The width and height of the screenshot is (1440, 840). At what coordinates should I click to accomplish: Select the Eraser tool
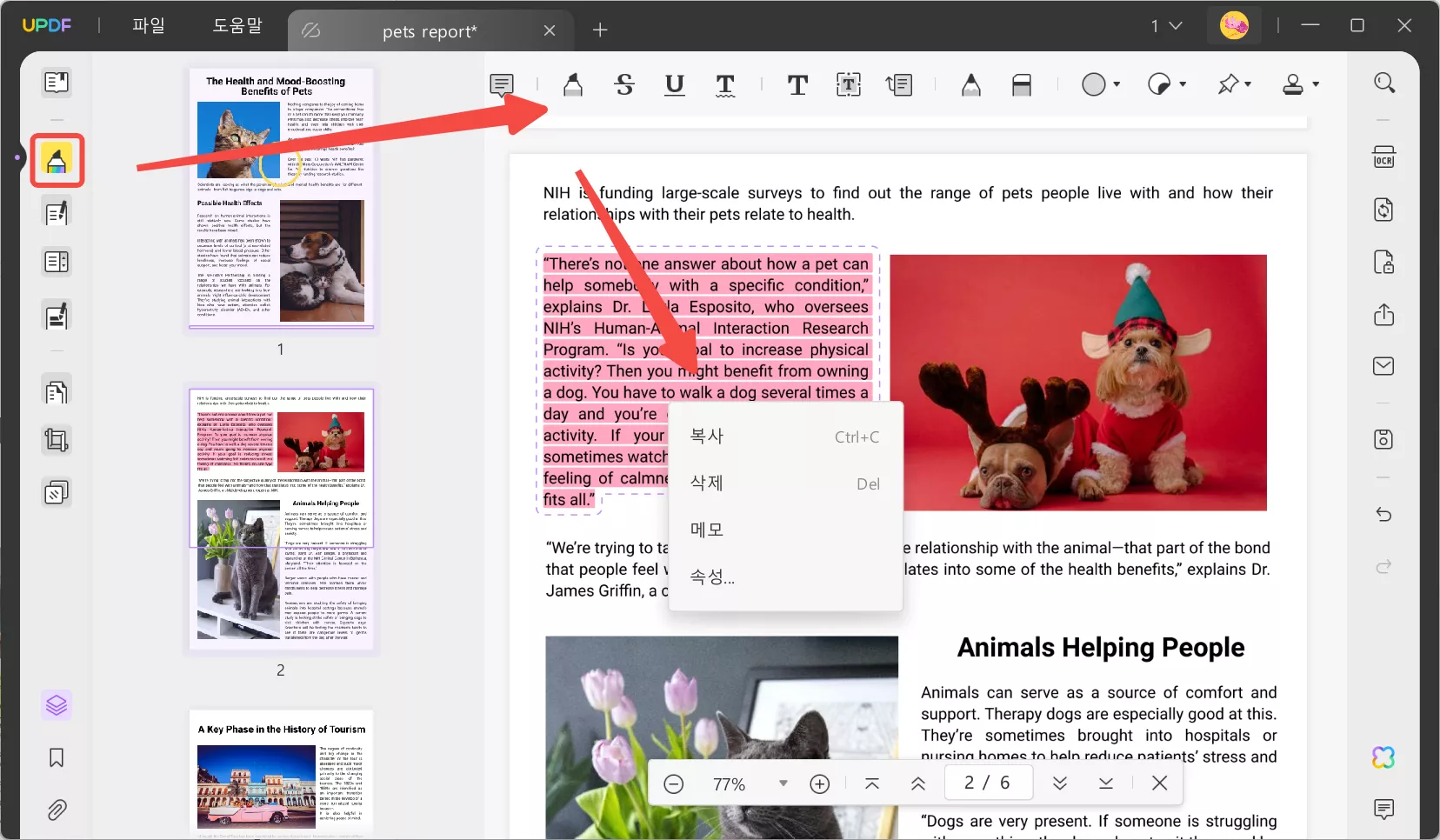pyautogui.click(x=1022, y=84)
